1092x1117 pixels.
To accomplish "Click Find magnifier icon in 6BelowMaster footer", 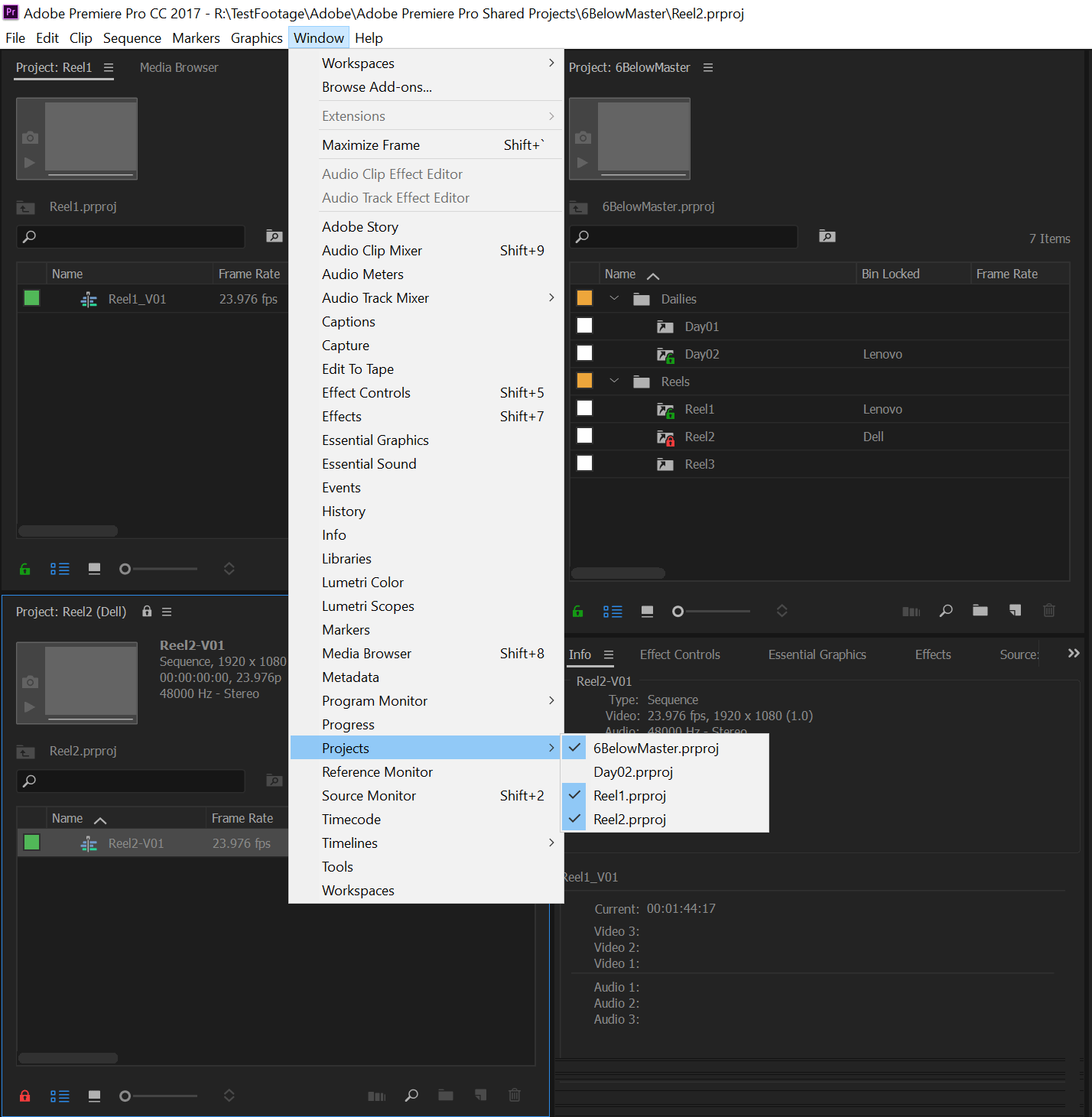I will pyautogui.click(x=946, y=610).
